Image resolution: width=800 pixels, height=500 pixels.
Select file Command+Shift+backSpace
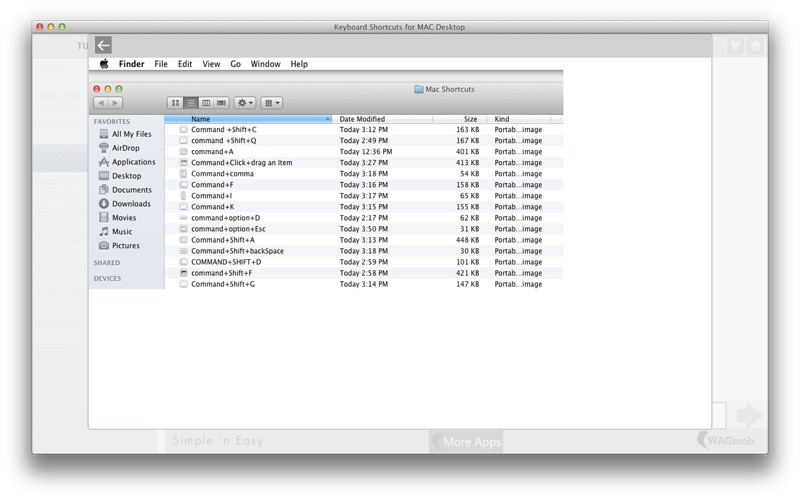coord(364,251)
